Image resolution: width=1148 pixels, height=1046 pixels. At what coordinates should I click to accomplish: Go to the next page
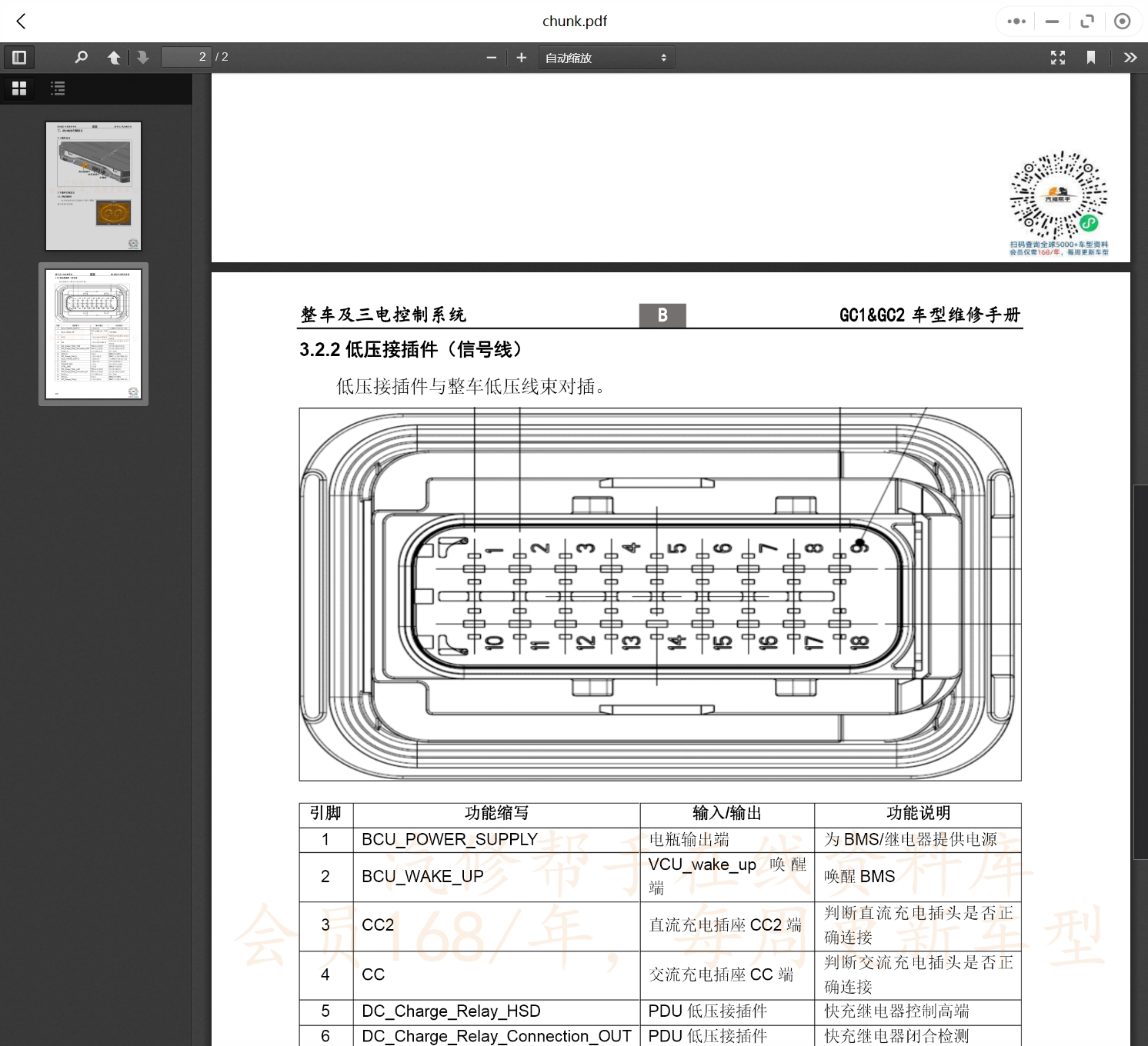click(143, 57)
